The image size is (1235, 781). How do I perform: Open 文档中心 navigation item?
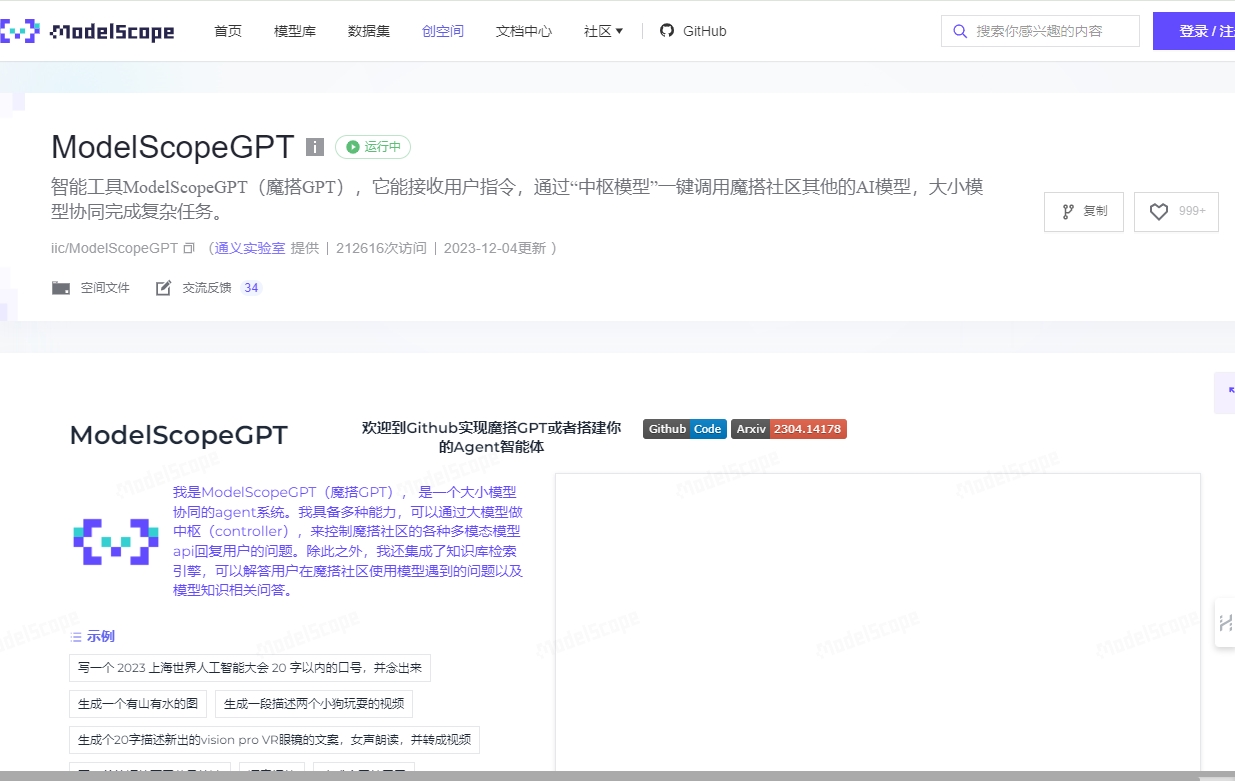pos(524,31)
